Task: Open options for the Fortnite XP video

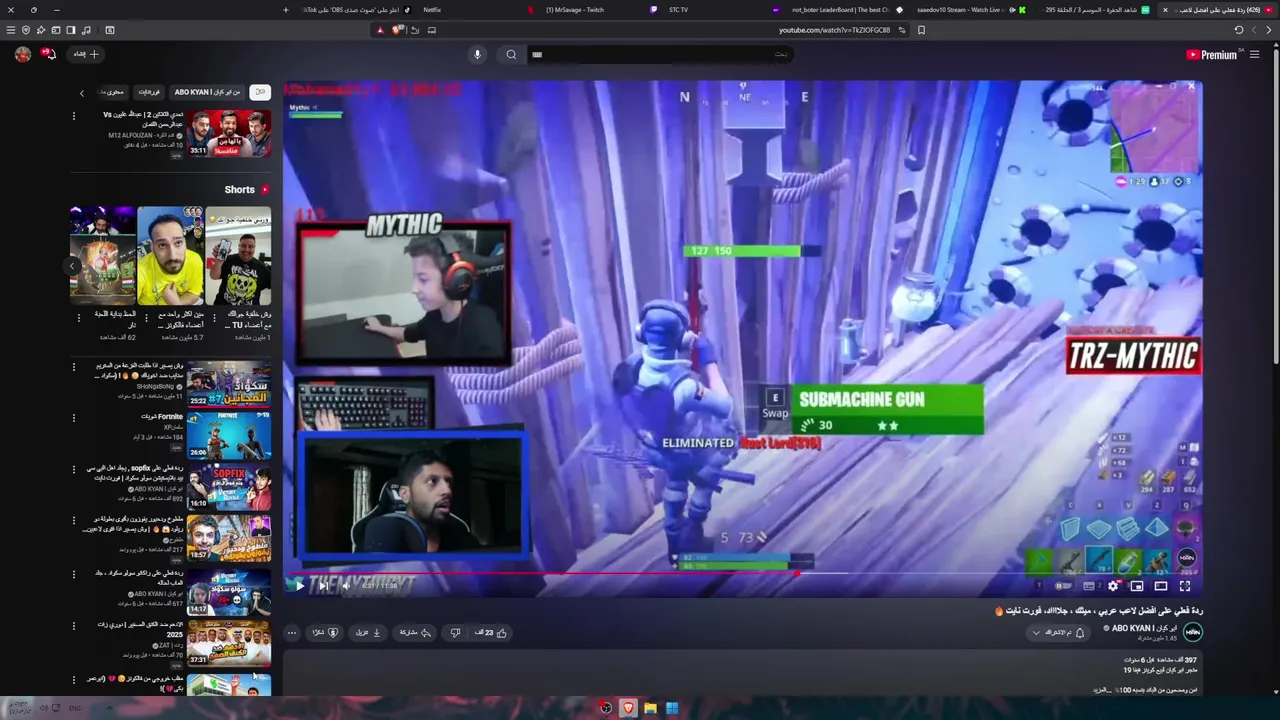Action: (x=73, y=417)
